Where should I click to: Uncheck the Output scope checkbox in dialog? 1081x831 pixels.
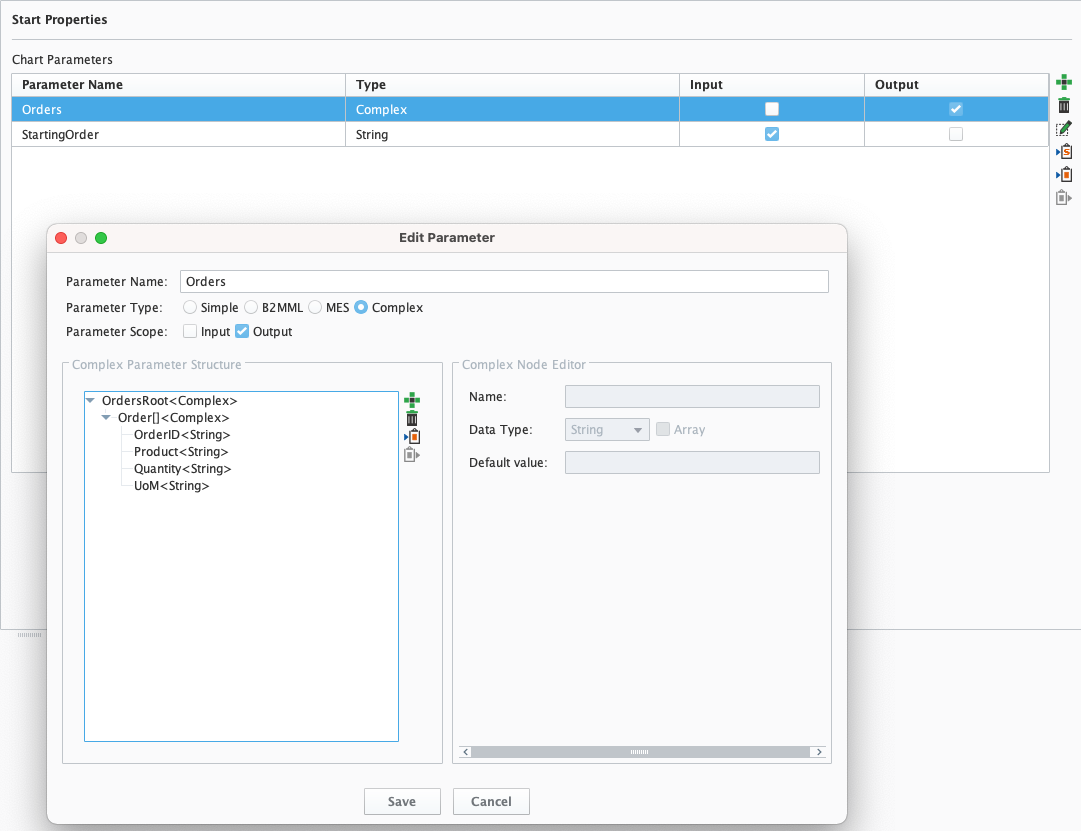pos(241,332)
